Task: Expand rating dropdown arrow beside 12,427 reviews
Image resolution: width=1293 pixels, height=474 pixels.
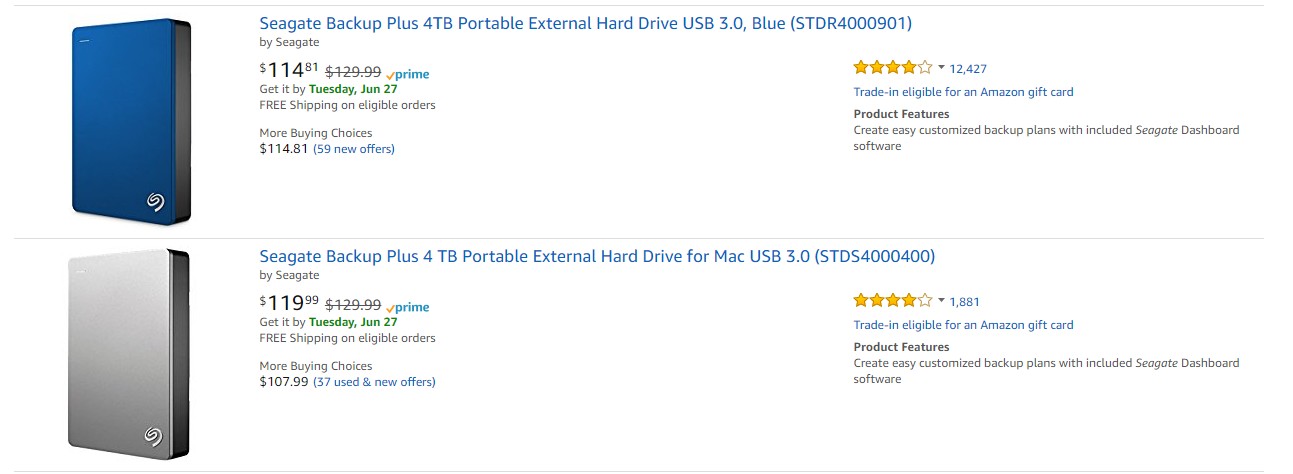Action: tap(941, 68)
